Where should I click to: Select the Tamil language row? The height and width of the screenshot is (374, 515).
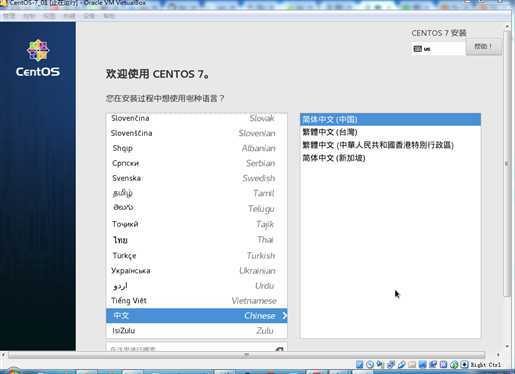tap(196, 193)
